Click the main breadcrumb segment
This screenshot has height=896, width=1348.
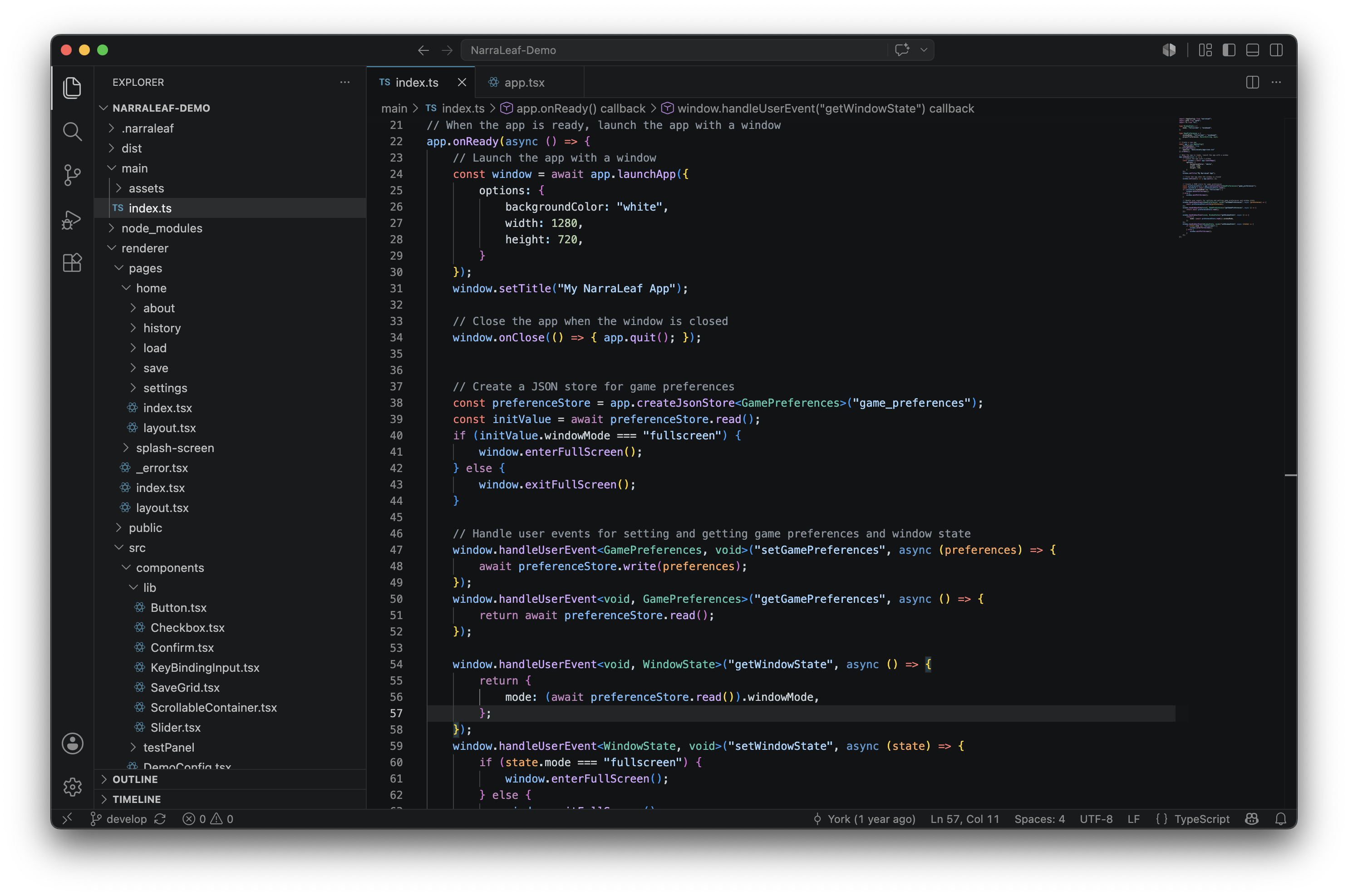[394, 108]
